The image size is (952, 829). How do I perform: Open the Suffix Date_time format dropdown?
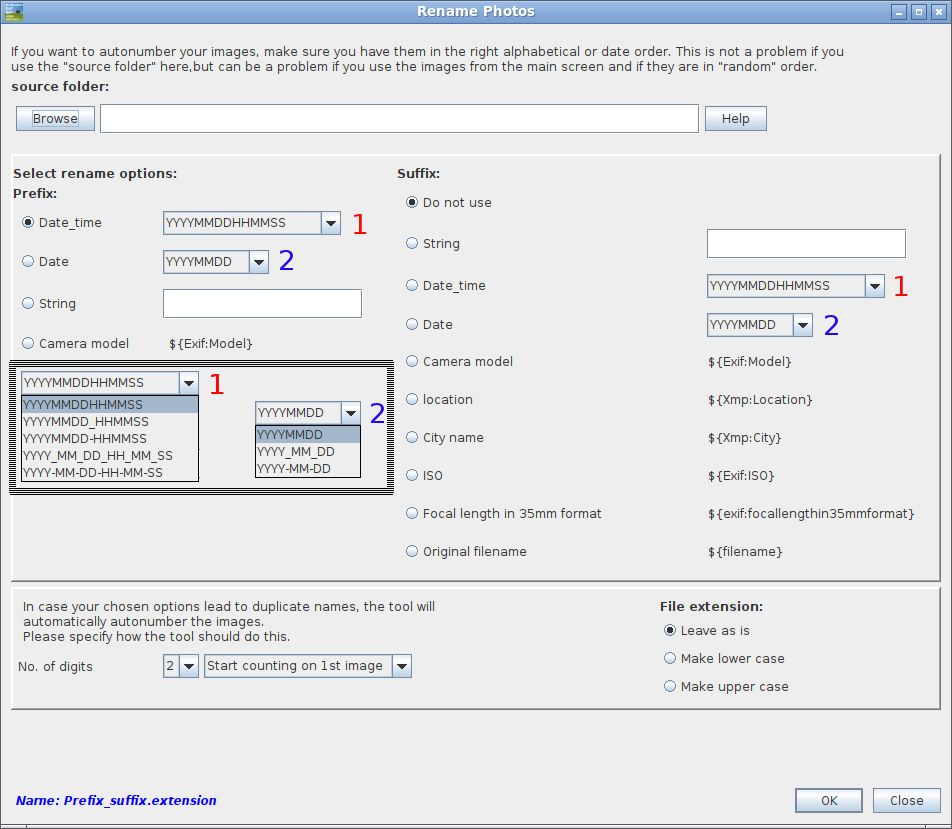coord(796,285)
